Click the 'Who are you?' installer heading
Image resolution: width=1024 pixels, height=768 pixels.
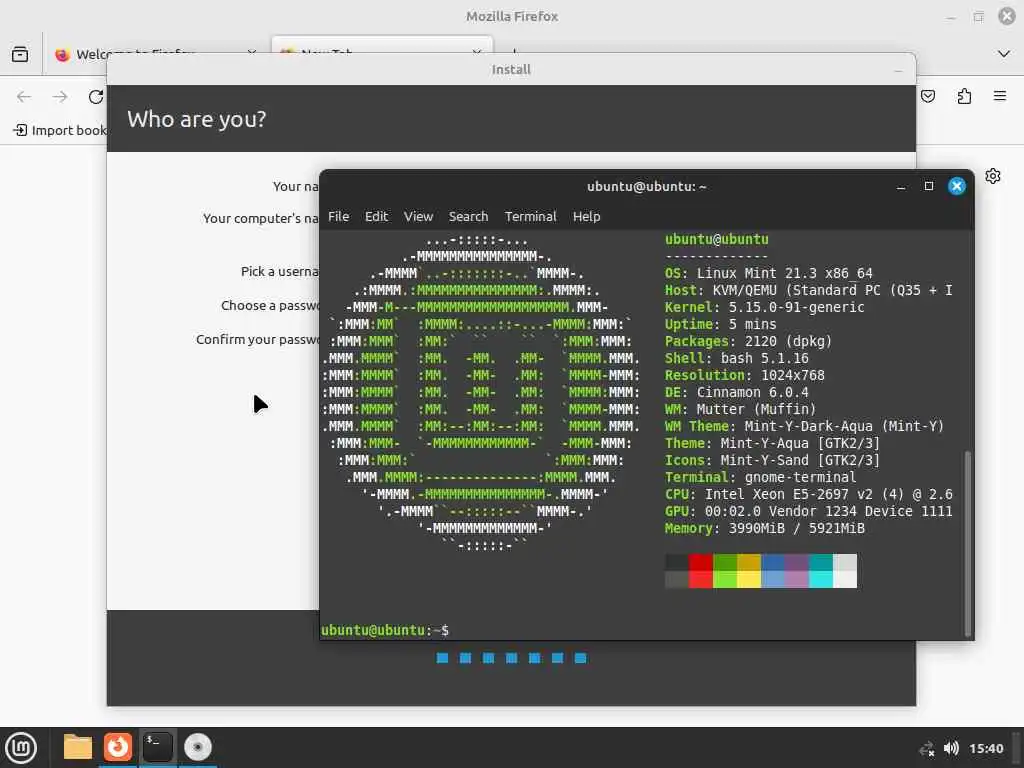point(197,120)
